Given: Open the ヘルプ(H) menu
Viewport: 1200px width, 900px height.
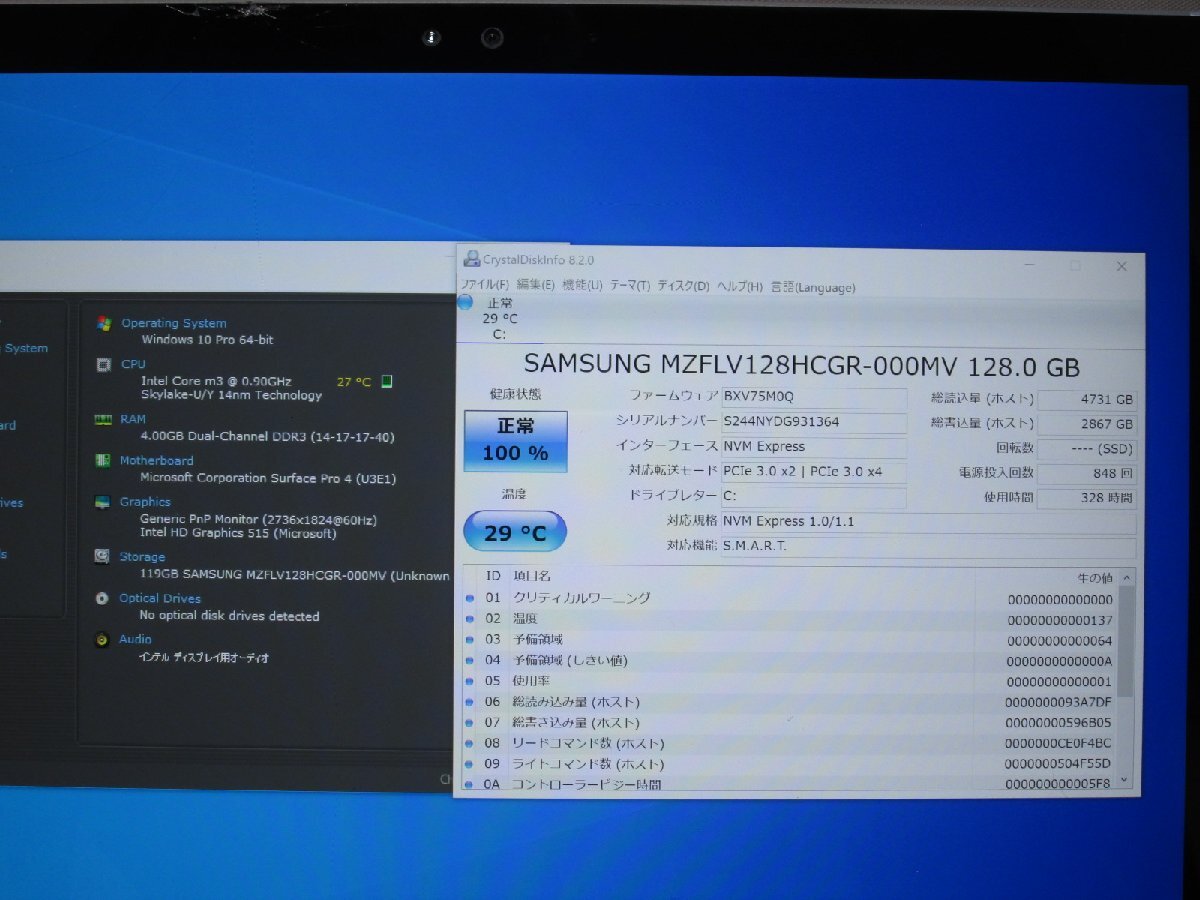Looking at the screenshot, I should click(740, 286).
